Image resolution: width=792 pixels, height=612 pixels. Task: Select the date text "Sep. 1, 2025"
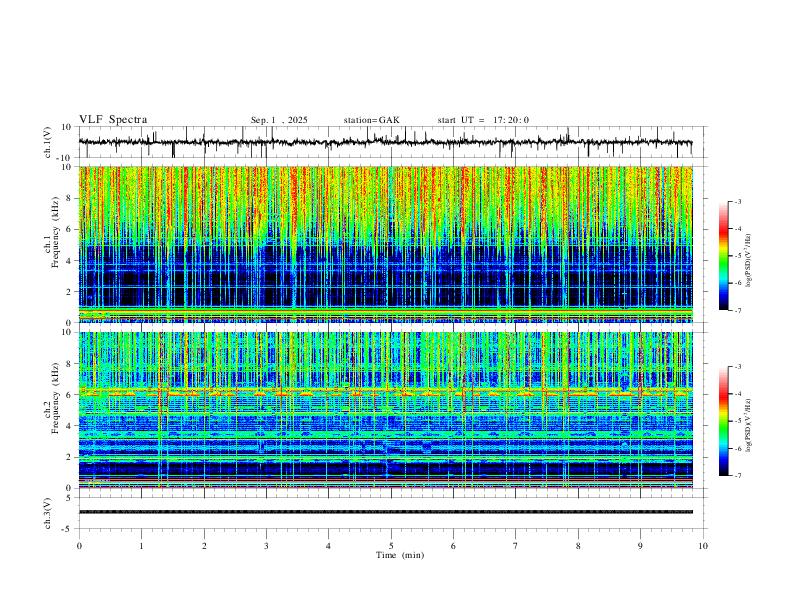pyautogui.click(x=279, y=120)
